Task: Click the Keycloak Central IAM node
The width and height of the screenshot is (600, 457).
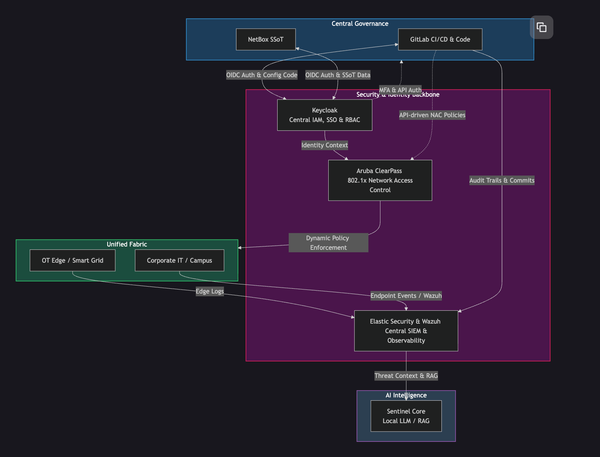Action: pyautogui.click(x=324, y=115)
